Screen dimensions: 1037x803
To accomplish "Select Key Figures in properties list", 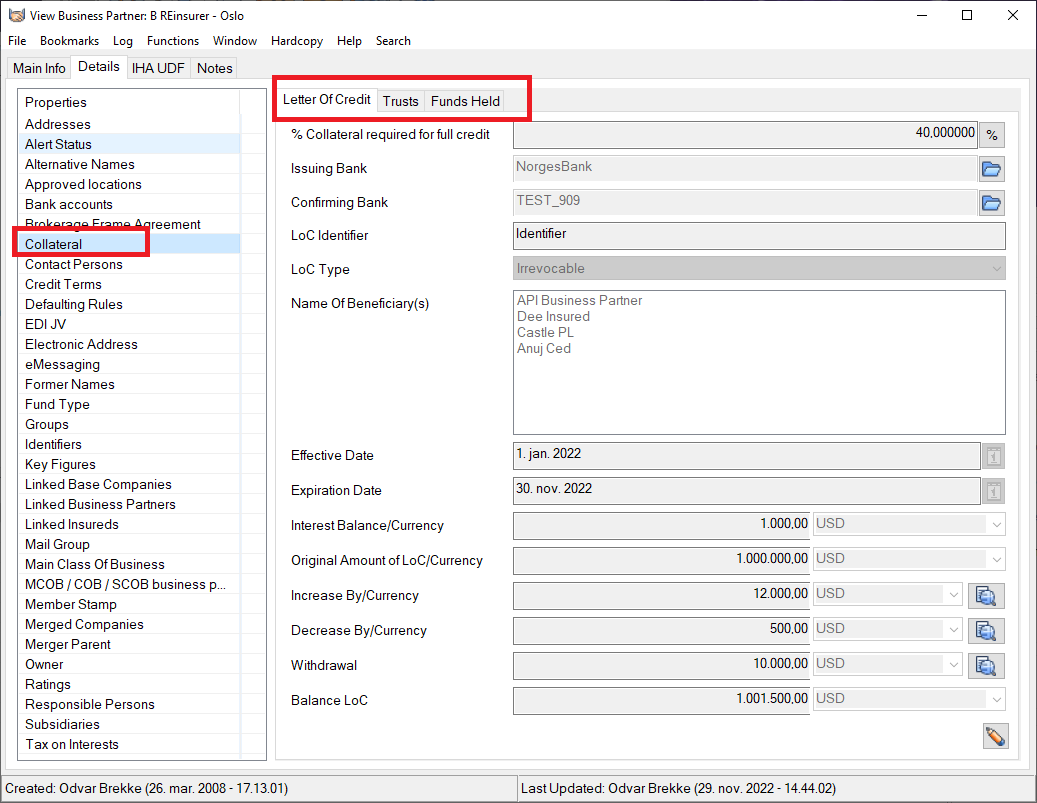I will click(x=60, y=464).
